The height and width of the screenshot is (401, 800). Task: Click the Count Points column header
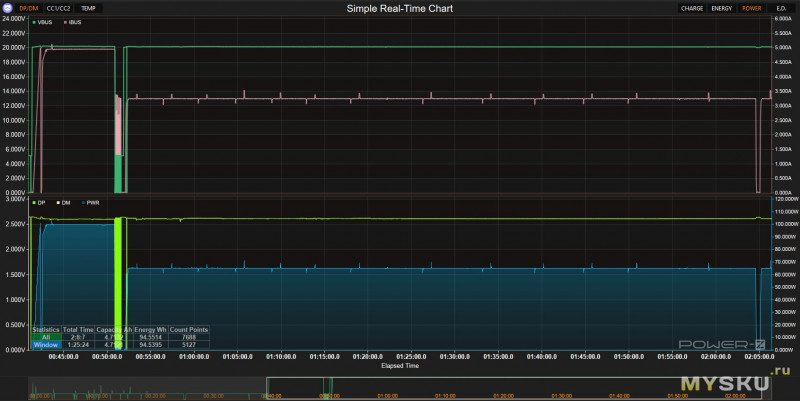189,328
